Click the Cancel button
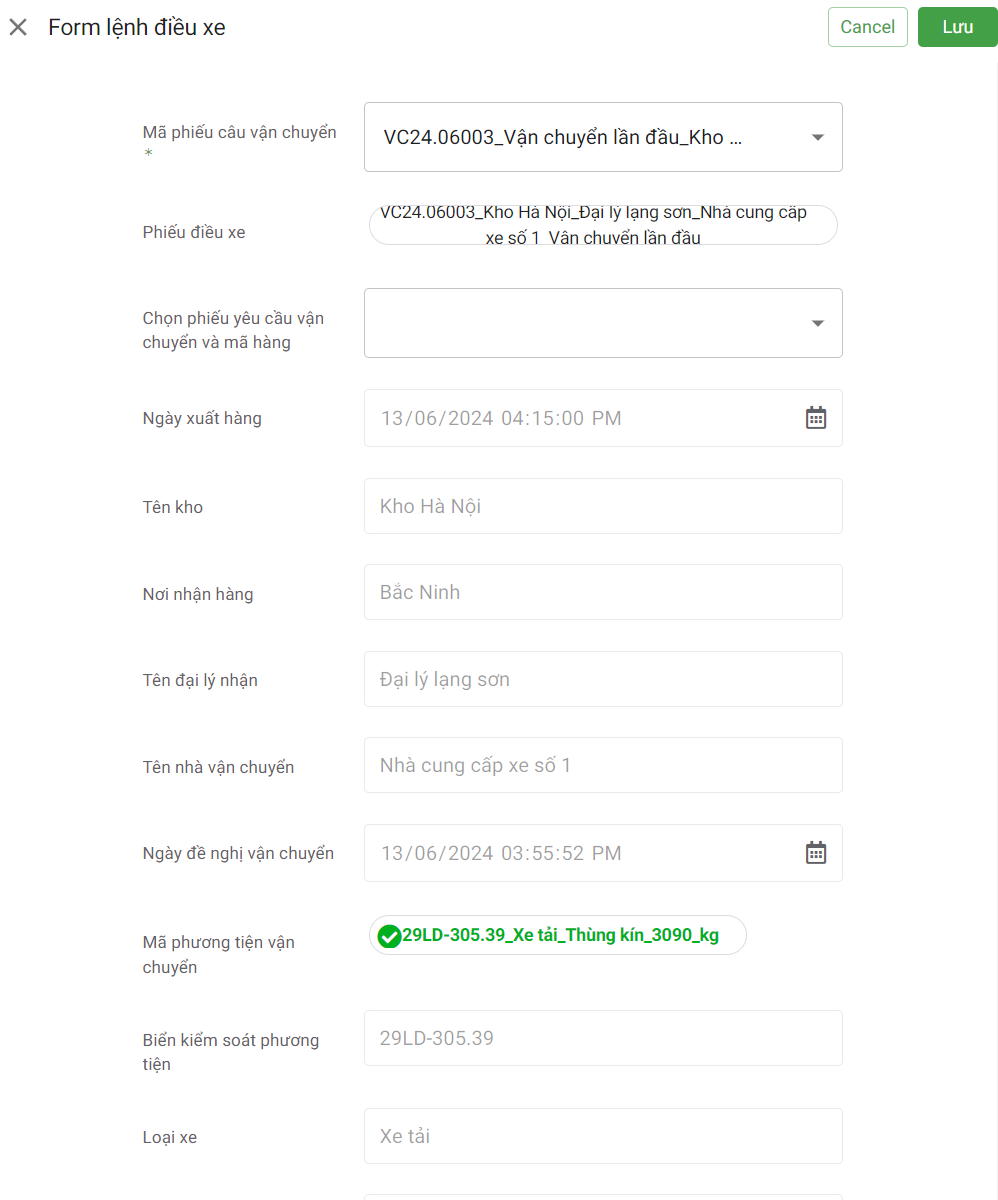 [867, 27]
